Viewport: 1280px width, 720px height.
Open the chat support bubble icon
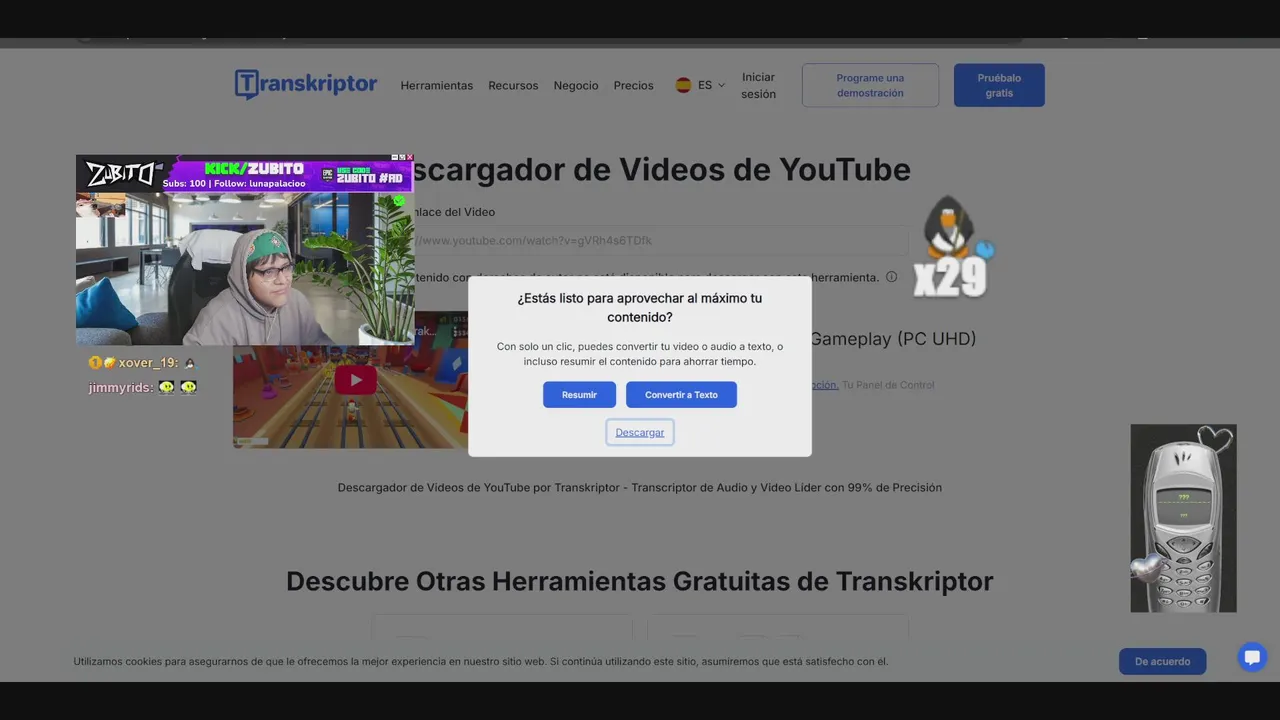pos(1252,657)
